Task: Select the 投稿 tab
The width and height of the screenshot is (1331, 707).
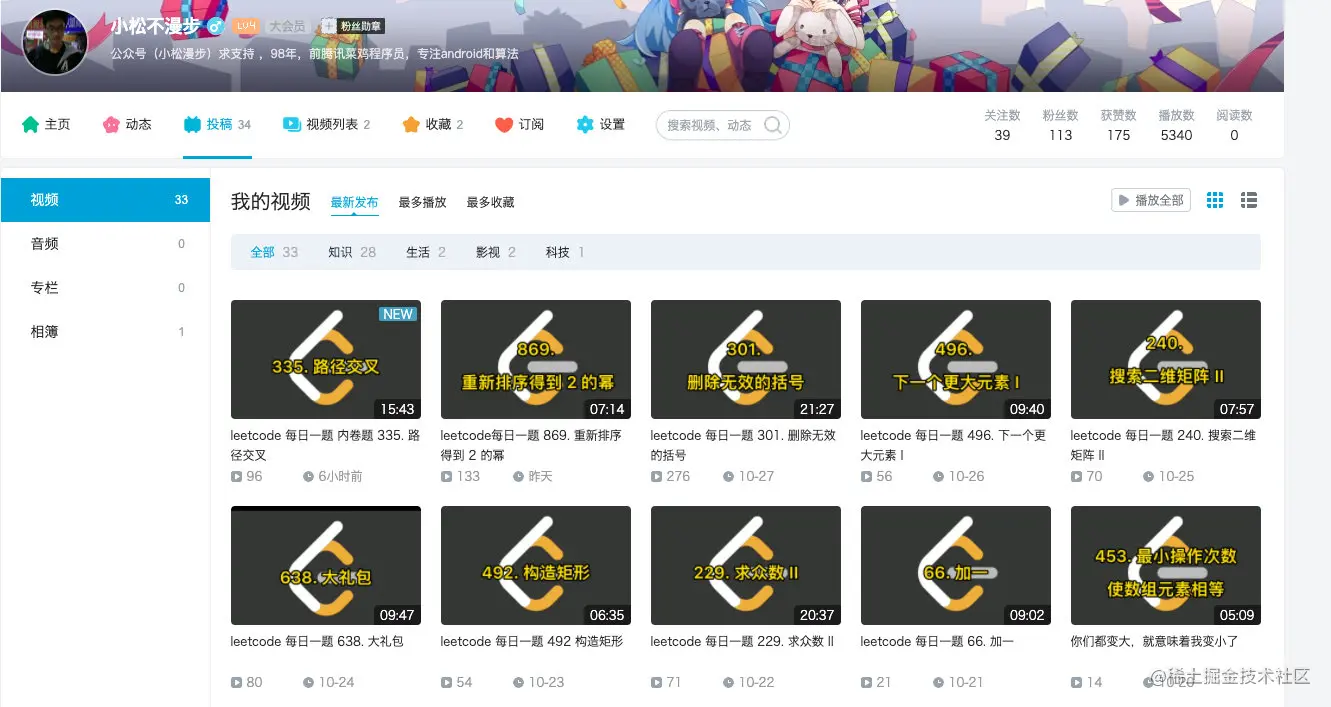Action: (217, 125)
